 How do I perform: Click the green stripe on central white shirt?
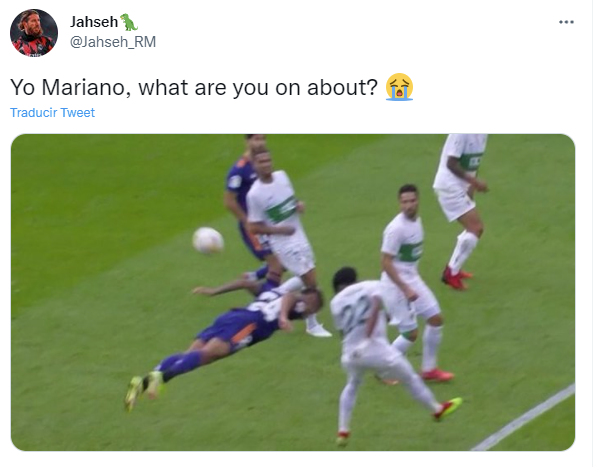point(283,210)
